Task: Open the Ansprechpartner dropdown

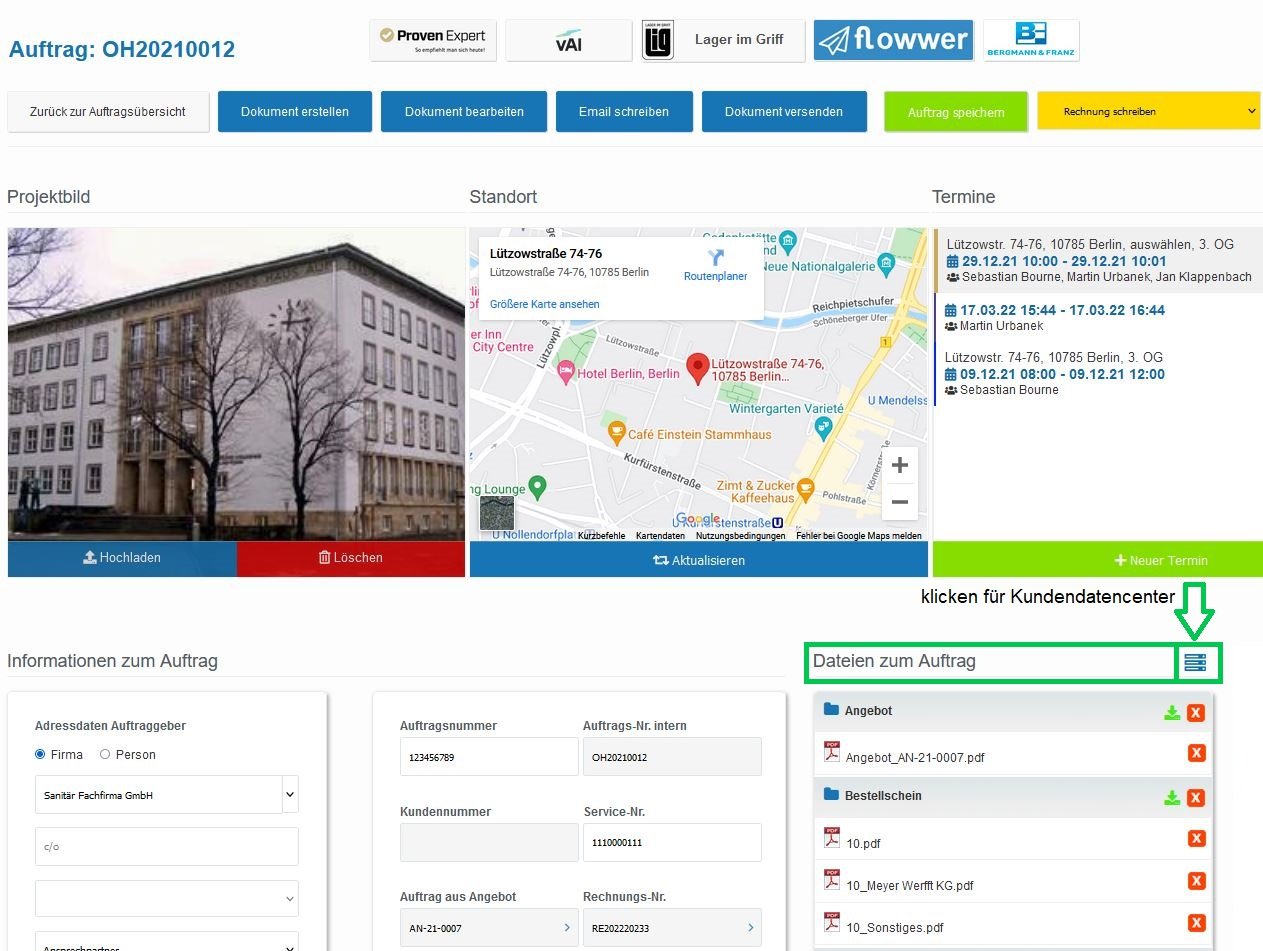Action: click(x=167, y=942)
